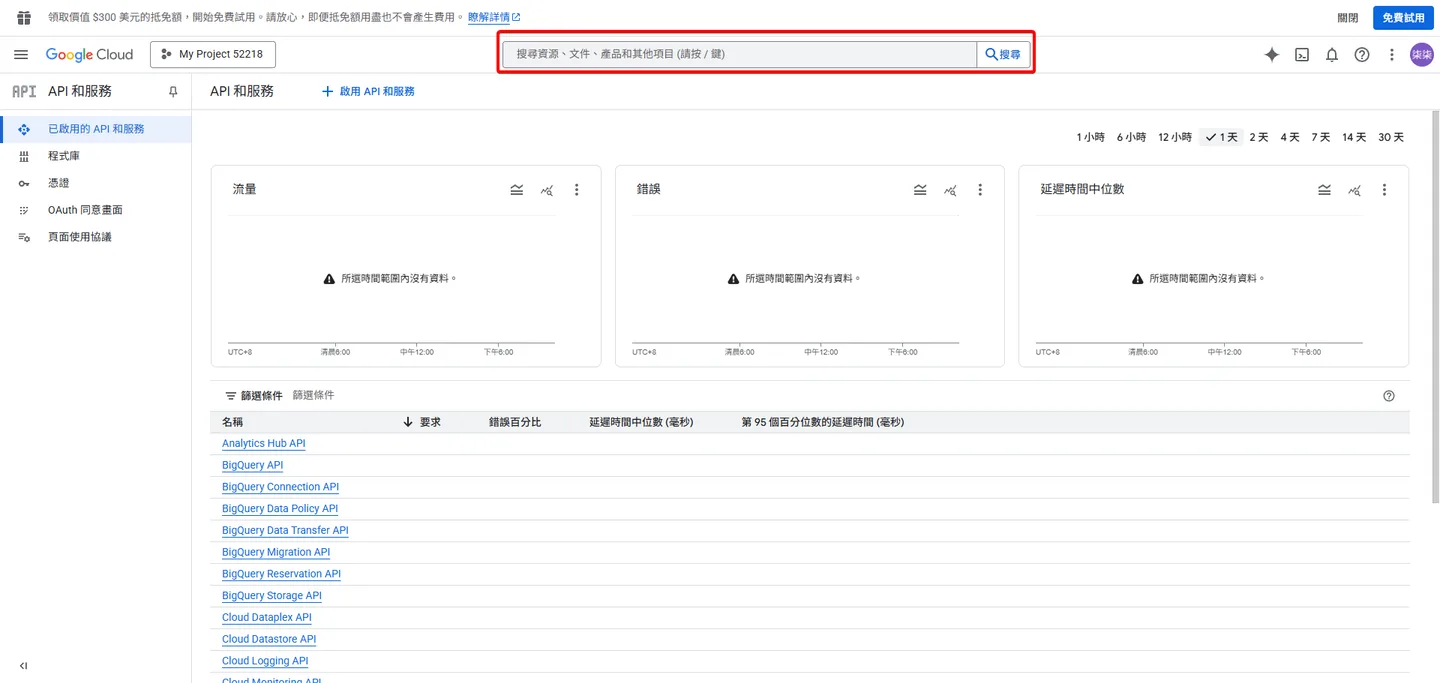Open the notifications bell

tap(1332, 55)
